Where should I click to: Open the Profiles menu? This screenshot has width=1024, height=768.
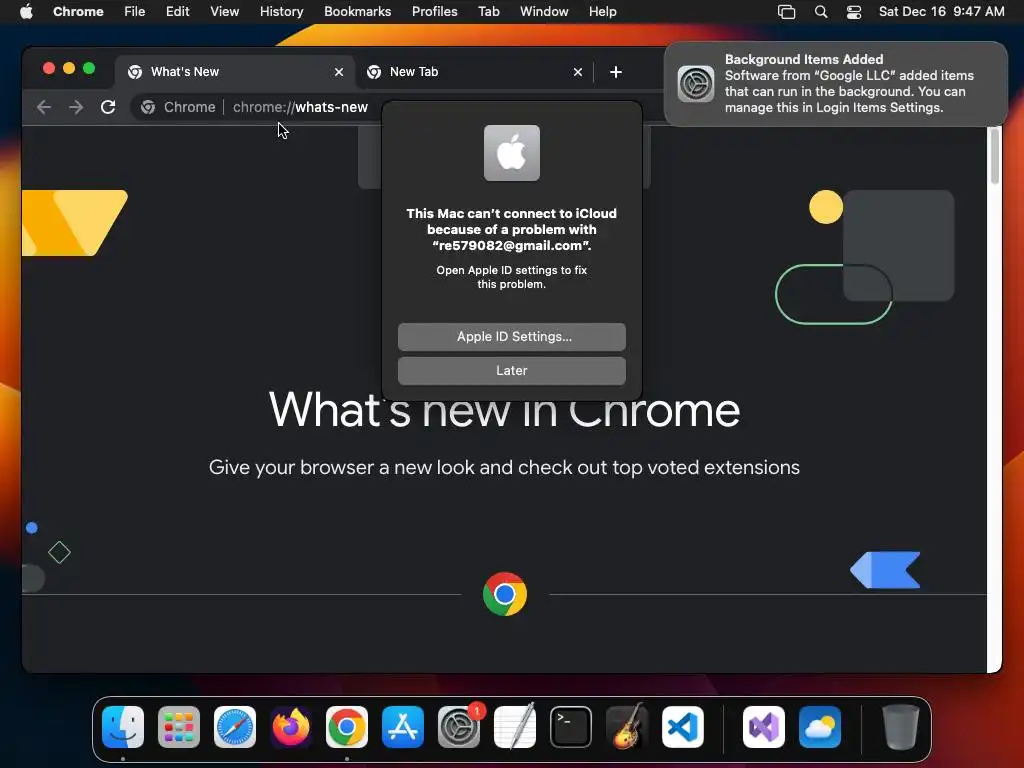[x=434, y=12]
